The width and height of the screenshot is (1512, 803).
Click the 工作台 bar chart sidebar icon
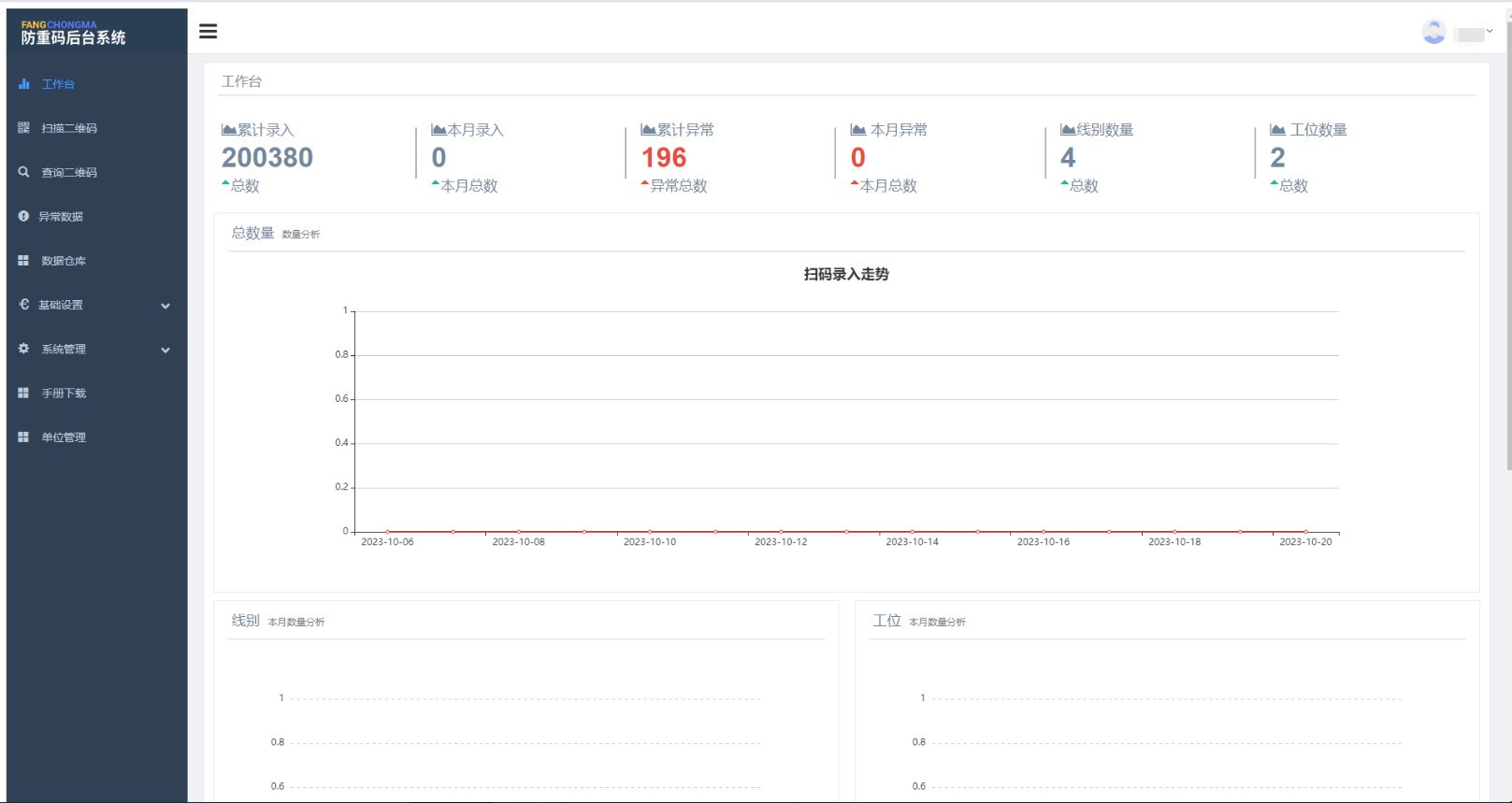pyautogui.click(x=23, y=84)
